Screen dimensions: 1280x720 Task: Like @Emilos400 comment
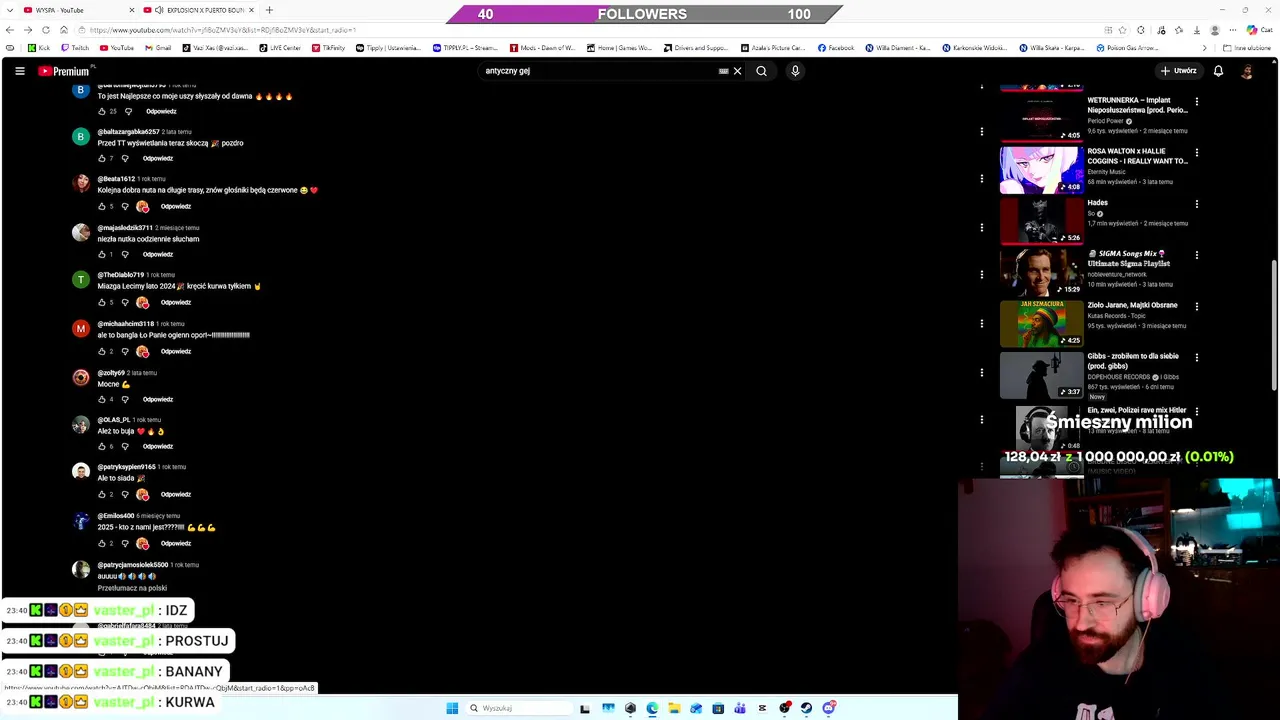point(101,543)
